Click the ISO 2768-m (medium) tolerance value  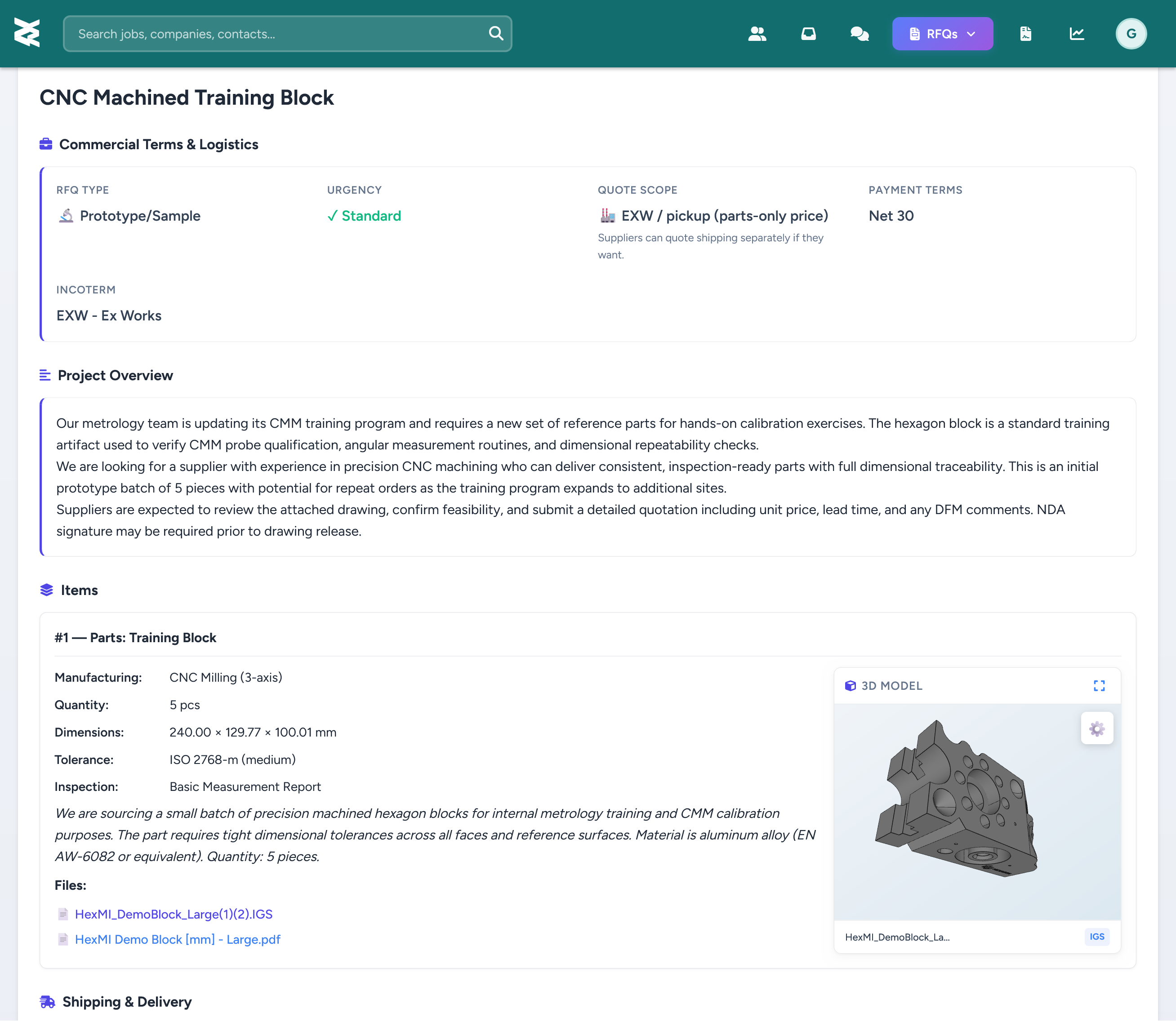(x=232, y=759)
